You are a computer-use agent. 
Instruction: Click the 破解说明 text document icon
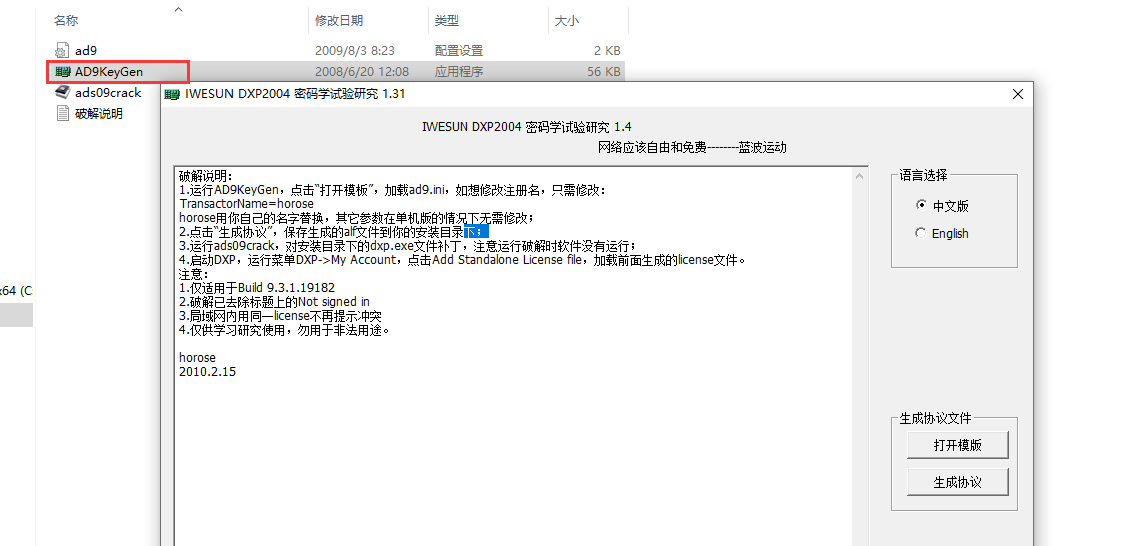pyautogui.click(x=63, y=114)
